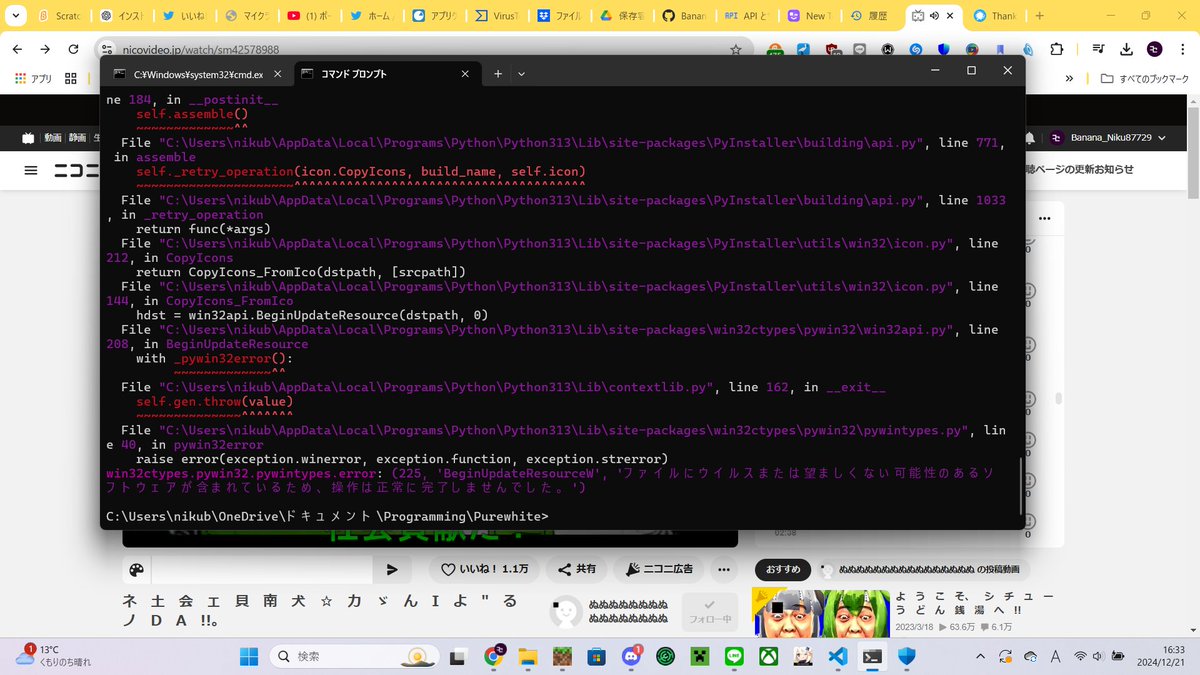Send comment with arrow button
1200x675 pixels.
coord(392,569)
